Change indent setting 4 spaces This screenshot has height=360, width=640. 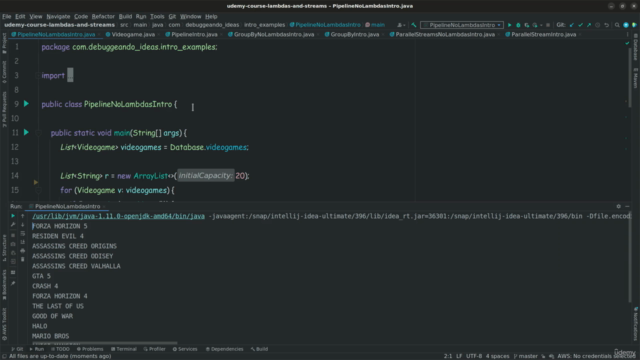[497, 356]
